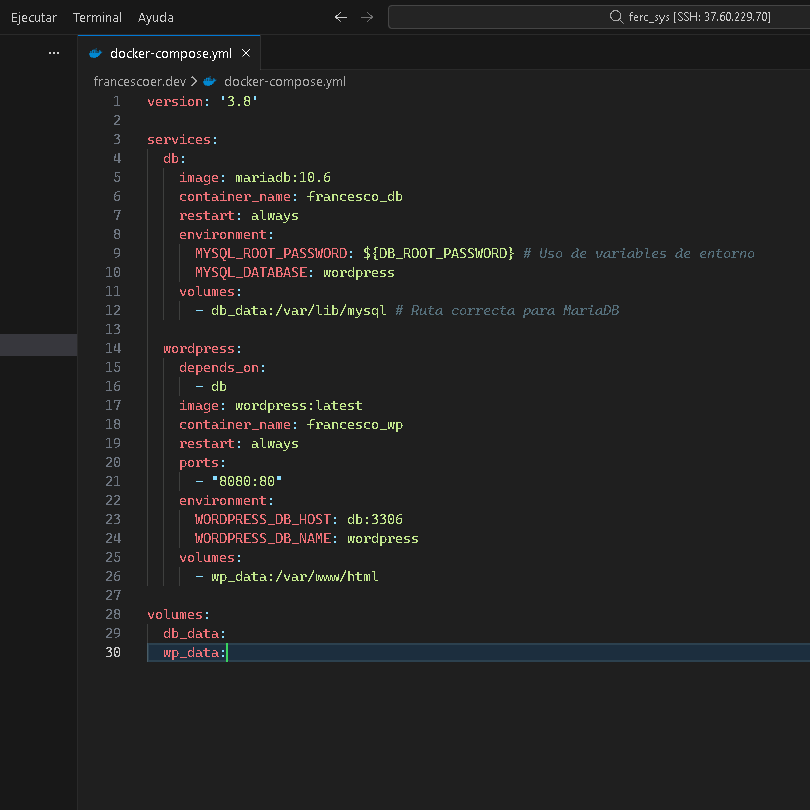Select line number 3 in the gutter
Image resolution: width=810 pixels, height=810 pixels.
point(116,139)
